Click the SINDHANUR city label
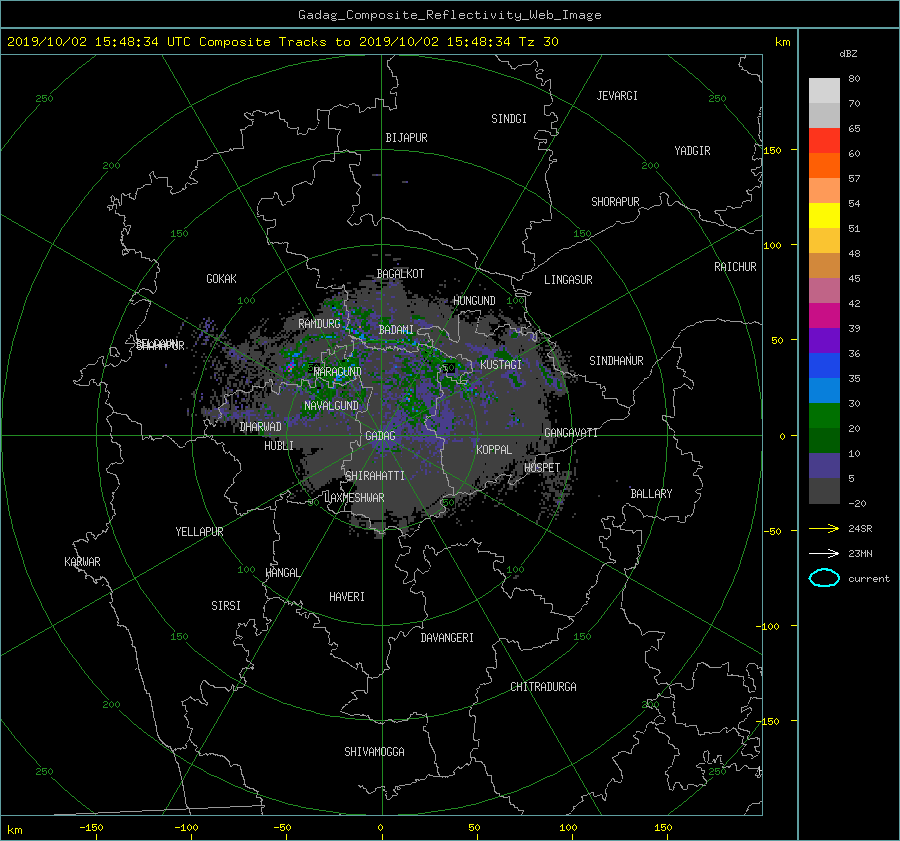Viewport: 900px width, 841px height. pos(616,361)
